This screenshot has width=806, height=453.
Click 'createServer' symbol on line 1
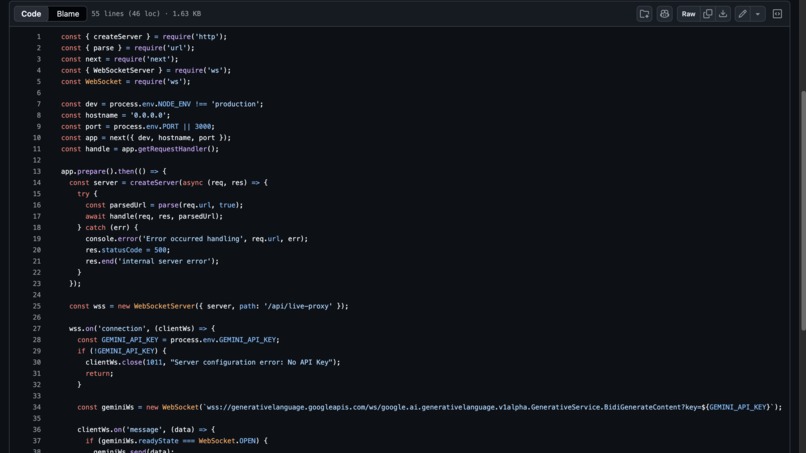tap(118, 37)
